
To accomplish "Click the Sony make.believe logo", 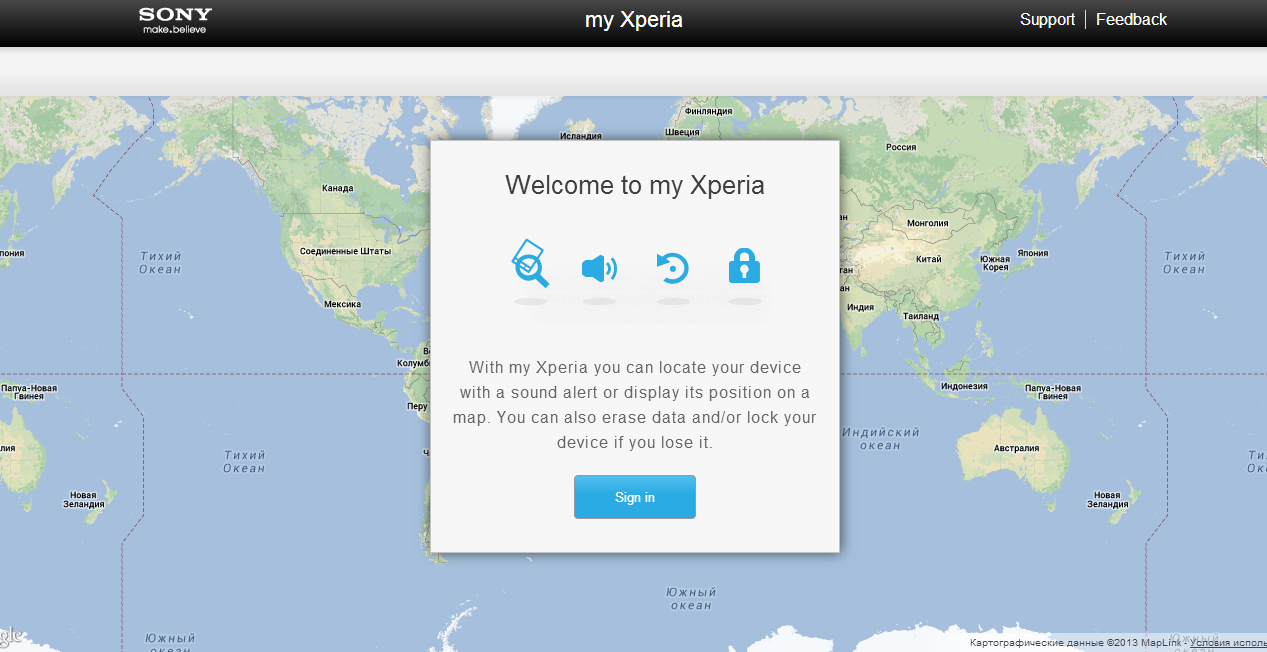I will (x=175, y=20).
